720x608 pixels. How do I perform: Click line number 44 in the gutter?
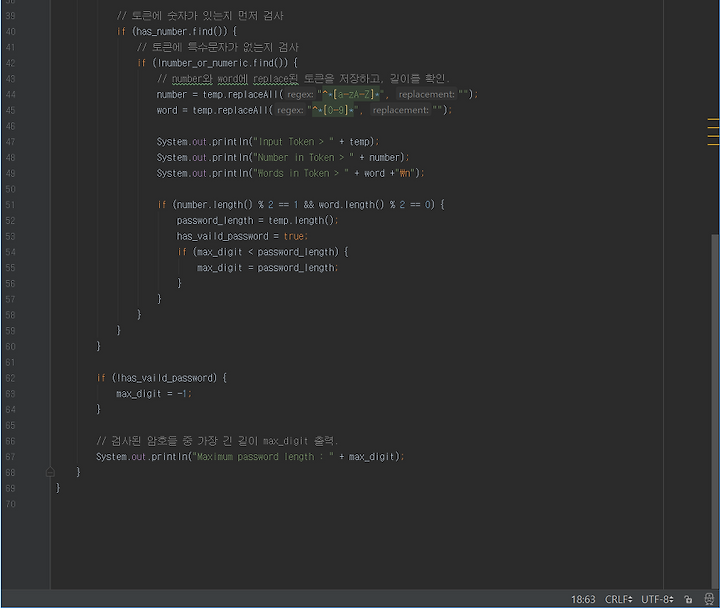coord(11,95)
